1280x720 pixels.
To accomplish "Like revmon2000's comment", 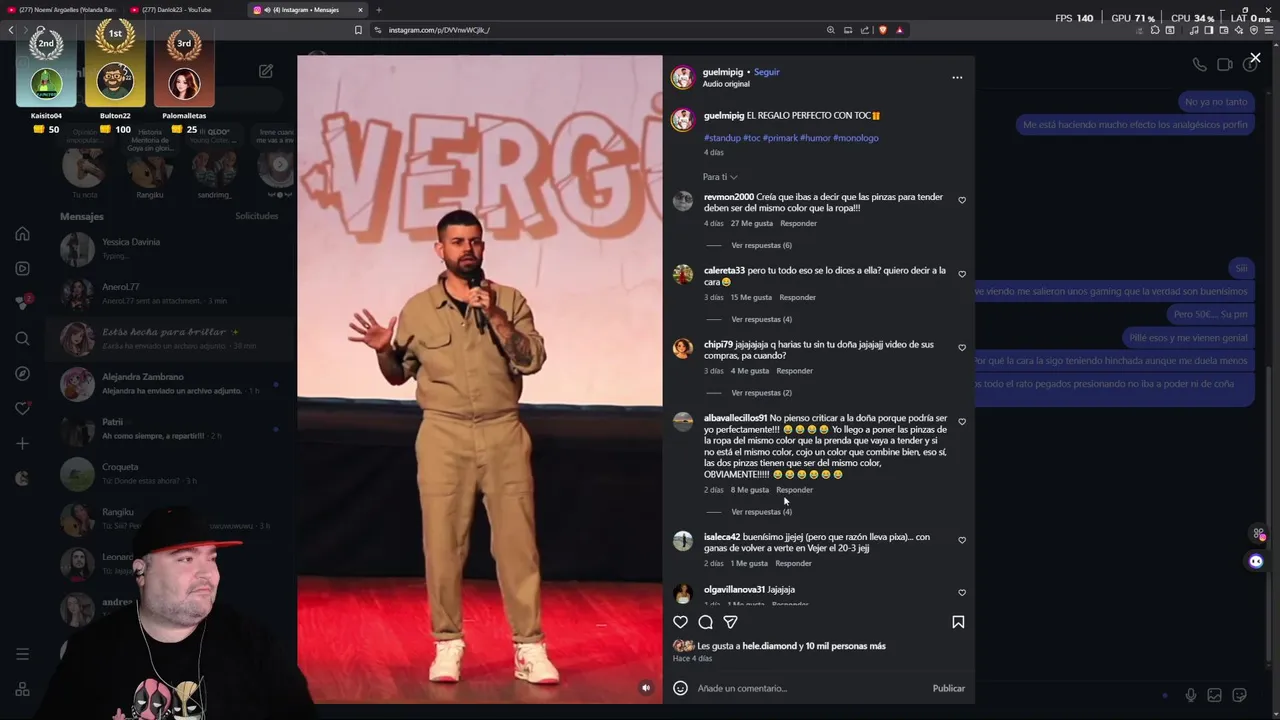I will [x=962, y=200].
